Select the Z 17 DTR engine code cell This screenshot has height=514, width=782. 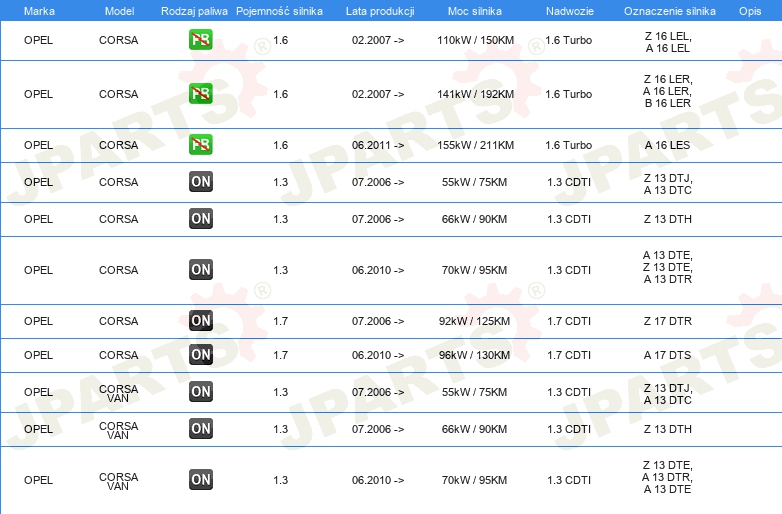click(x=667, y=321)
